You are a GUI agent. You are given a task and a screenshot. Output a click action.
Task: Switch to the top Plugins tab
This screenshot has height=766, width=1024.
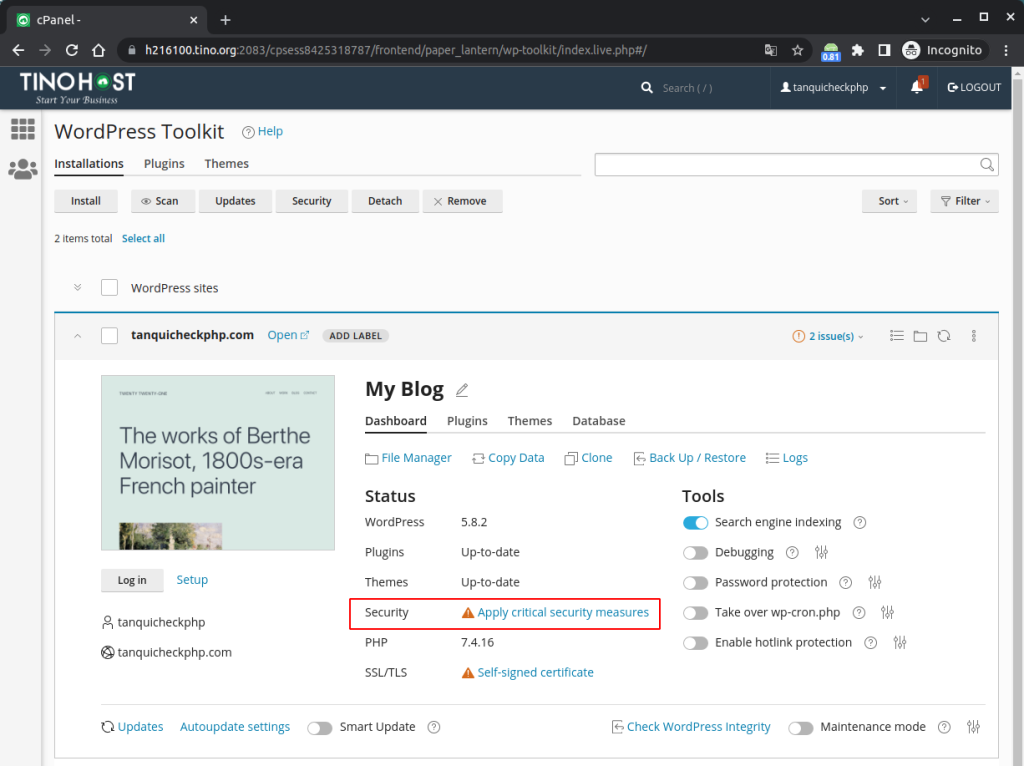[164, 163]
